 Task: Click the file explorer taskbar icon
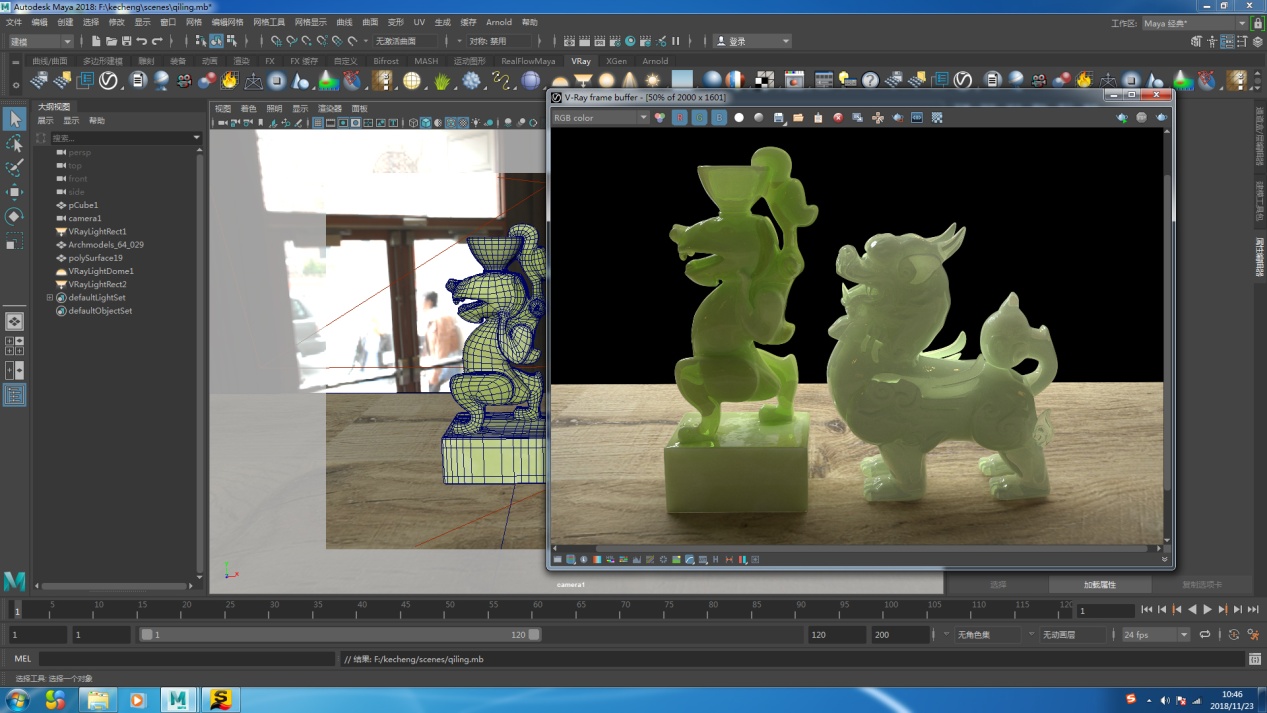[x=98, y=700]
